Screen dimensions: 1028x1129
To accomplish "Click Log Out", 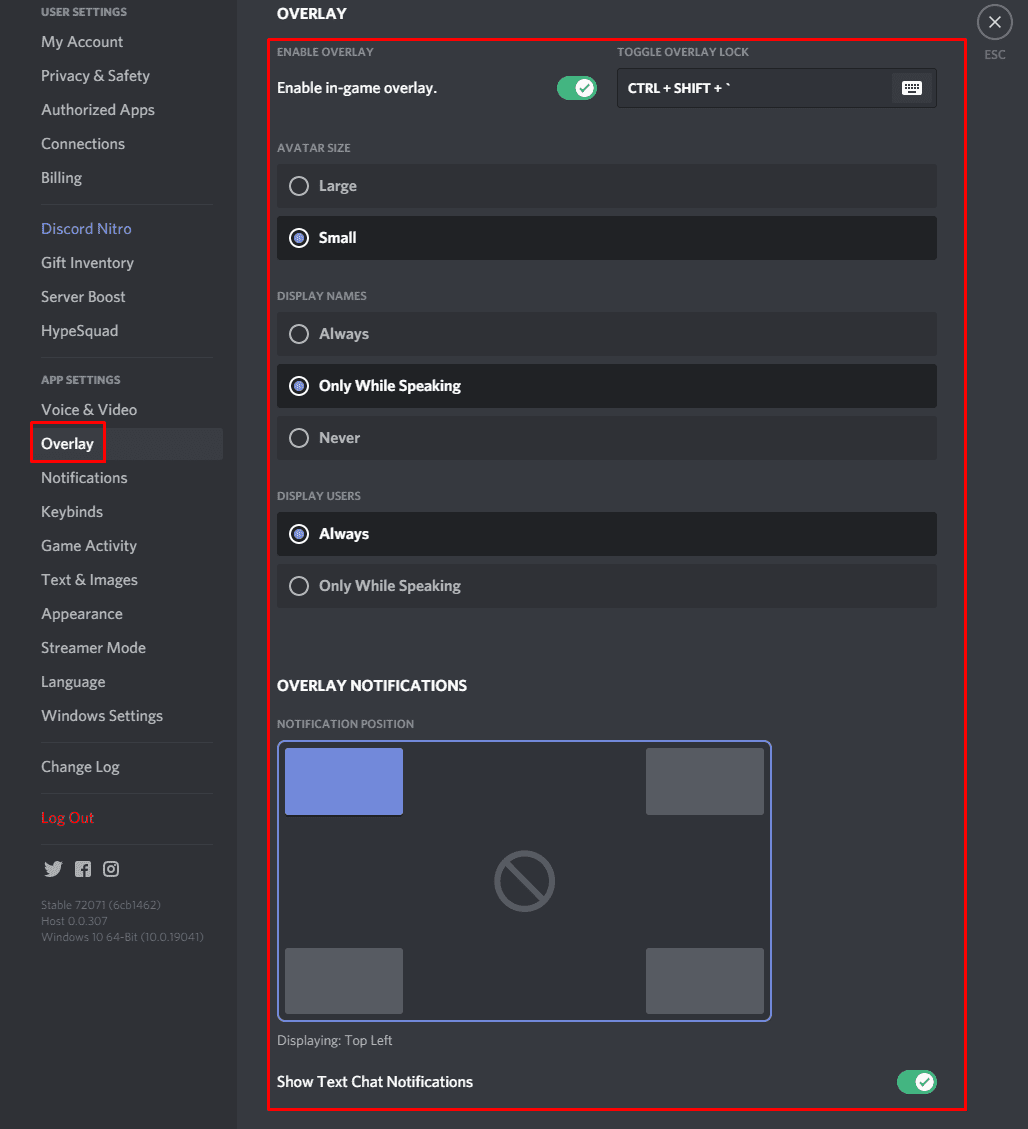I will pyautogui.click(x=67, y=817).
